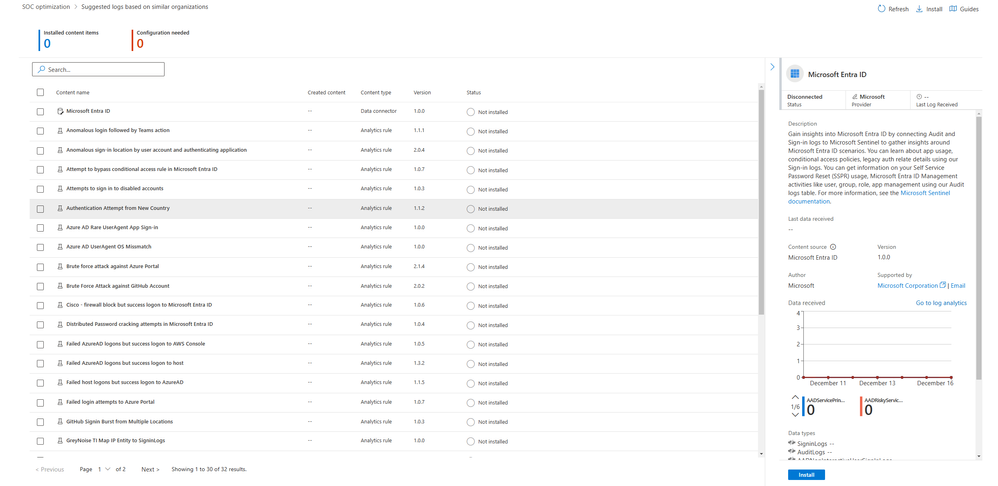Toggle the select-all checkbox in table header
998x486 pixels.
tap(41, 92)
